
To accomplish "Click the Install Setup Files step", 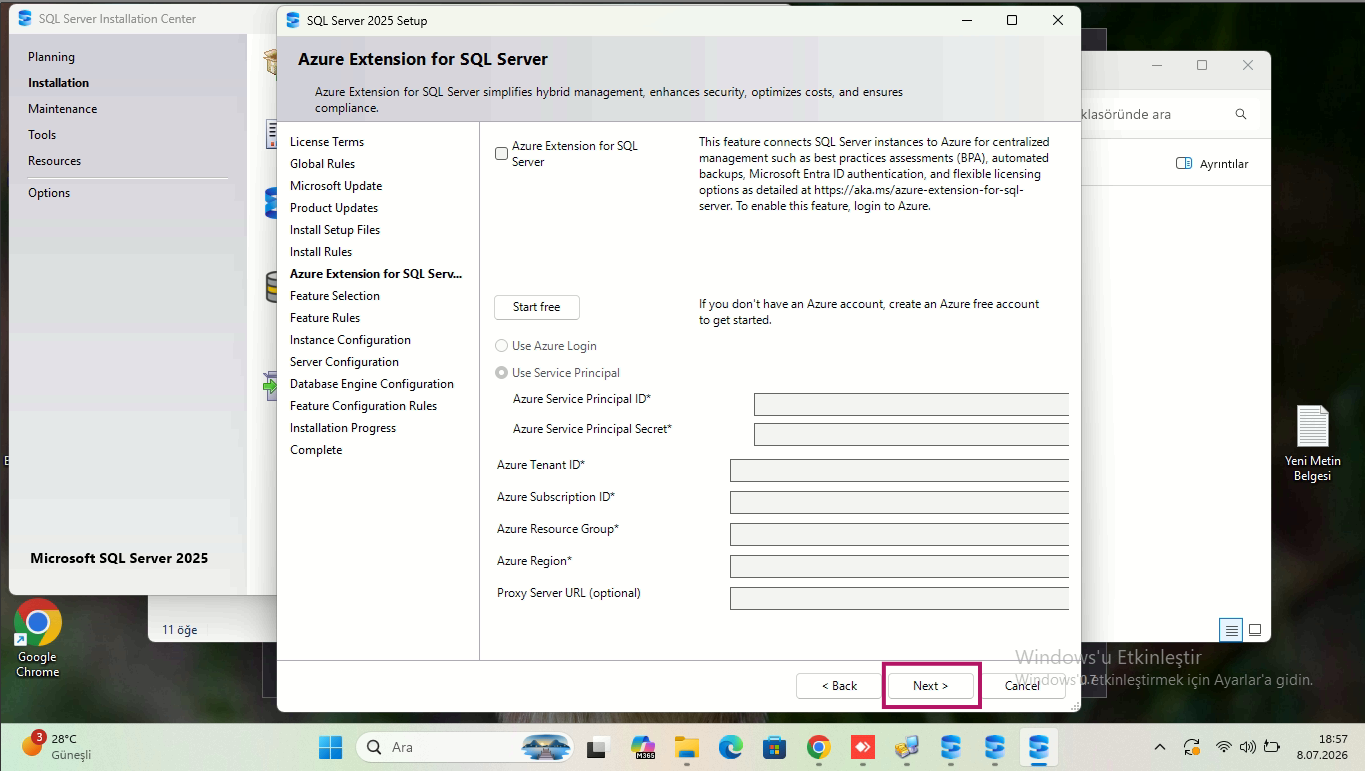I will [x=335, y=230].
